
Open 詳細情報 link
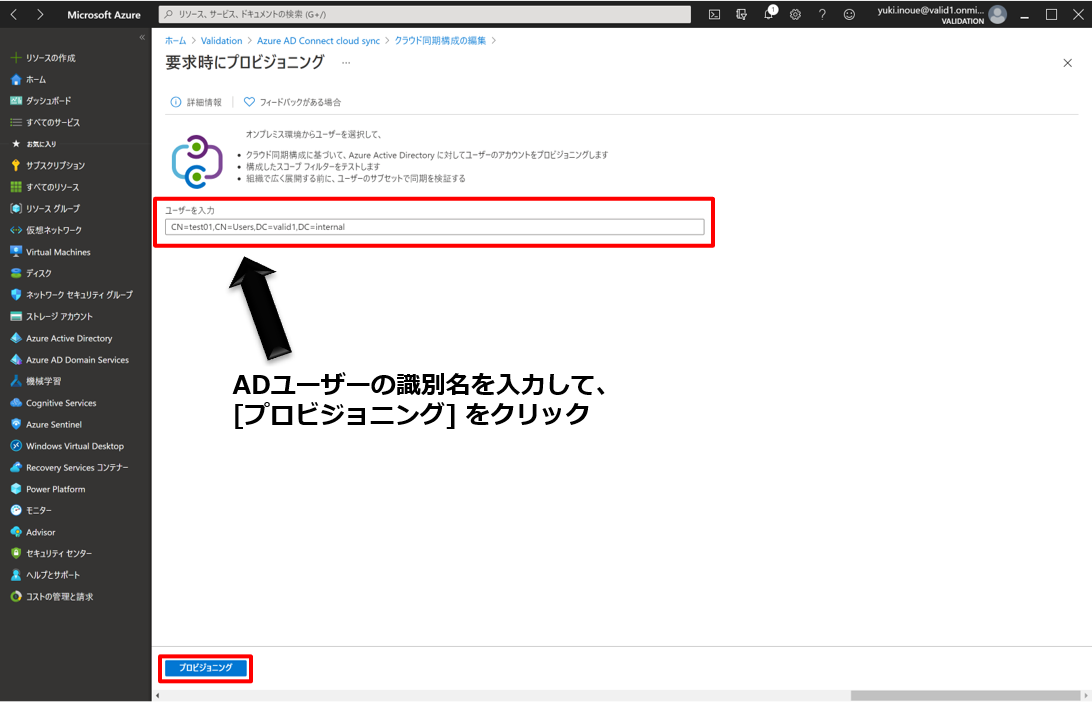pyautogui.click(x=196, y=102)
